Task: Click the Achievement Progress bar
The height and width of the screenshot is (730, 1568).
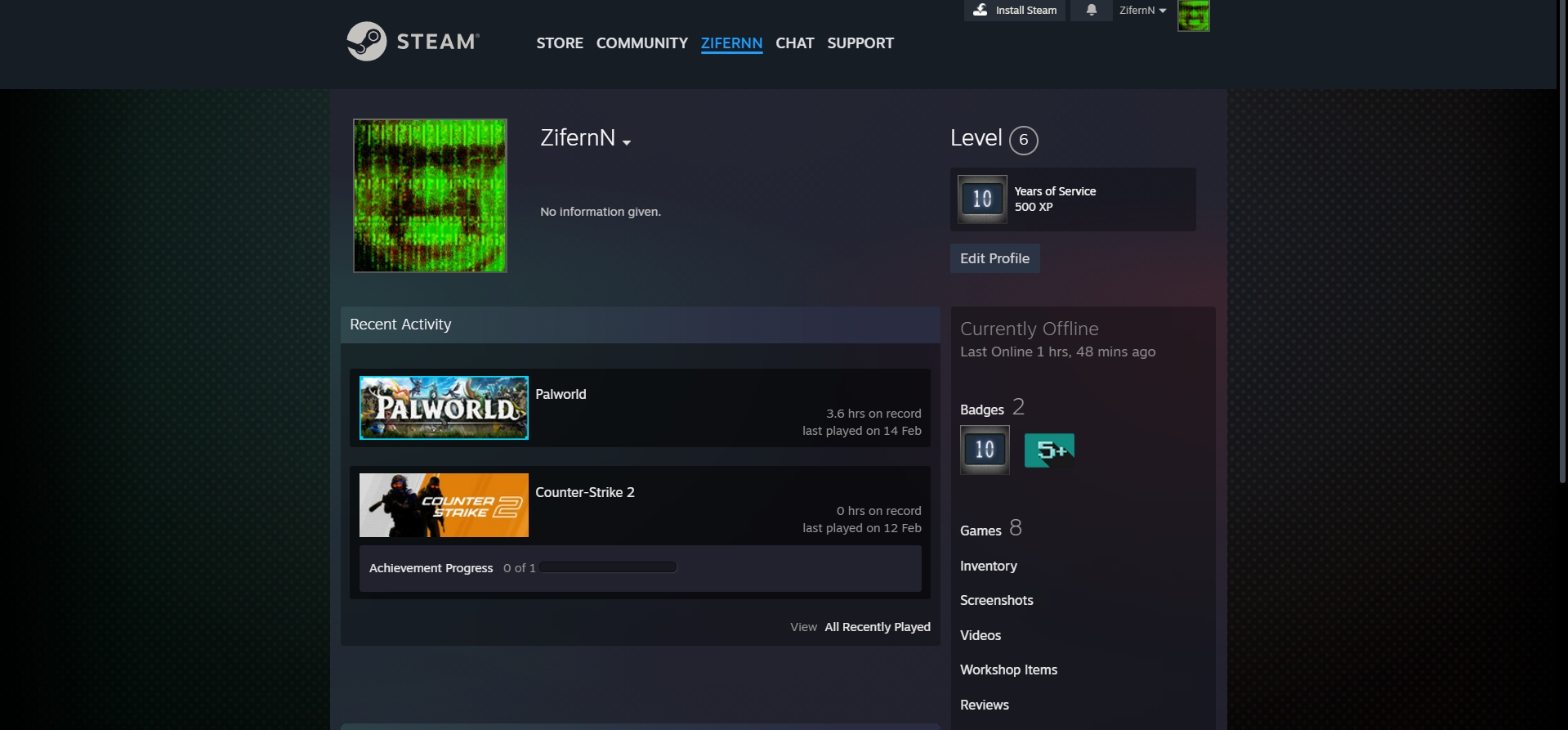Action: [x=608, y=567]
